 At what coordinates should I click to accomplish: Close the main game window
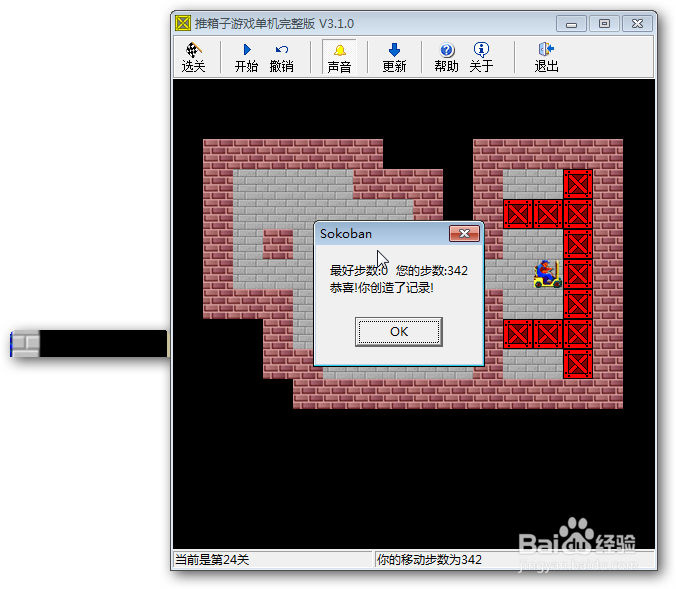(x=638, y=24)
